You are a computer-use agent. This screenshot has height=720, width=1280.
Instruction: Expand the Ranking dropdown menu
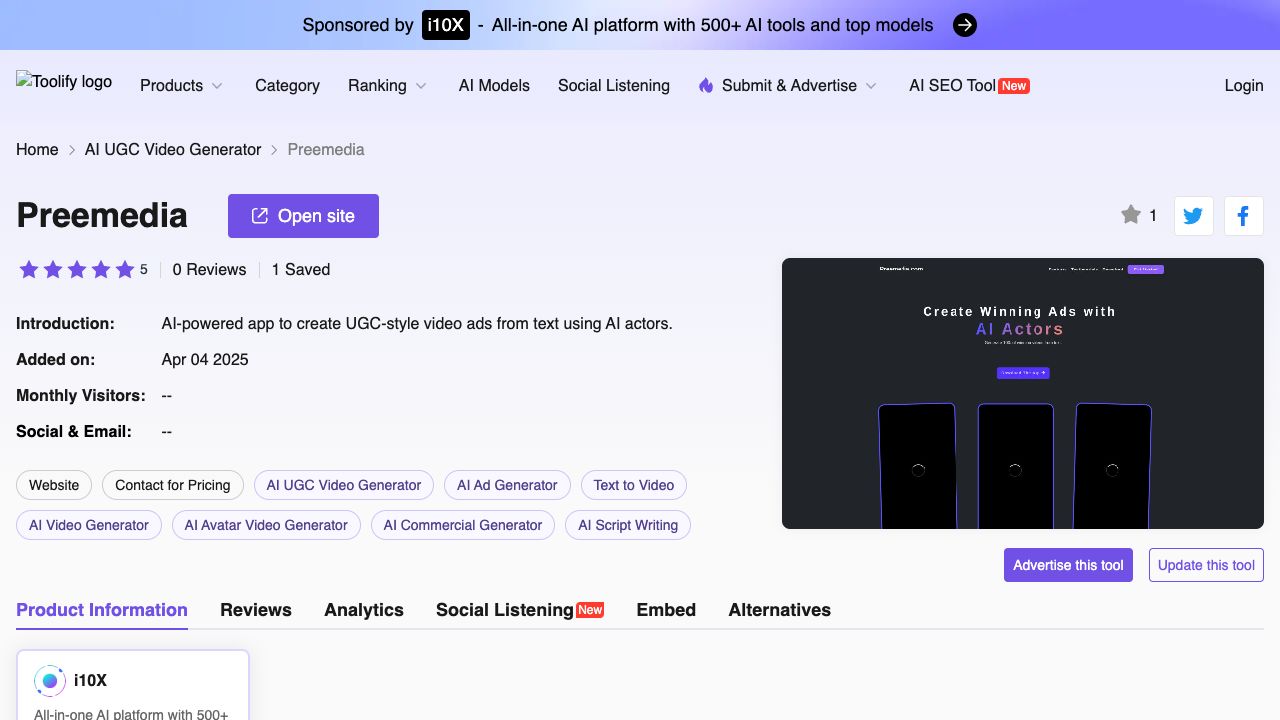pos(387,86)
